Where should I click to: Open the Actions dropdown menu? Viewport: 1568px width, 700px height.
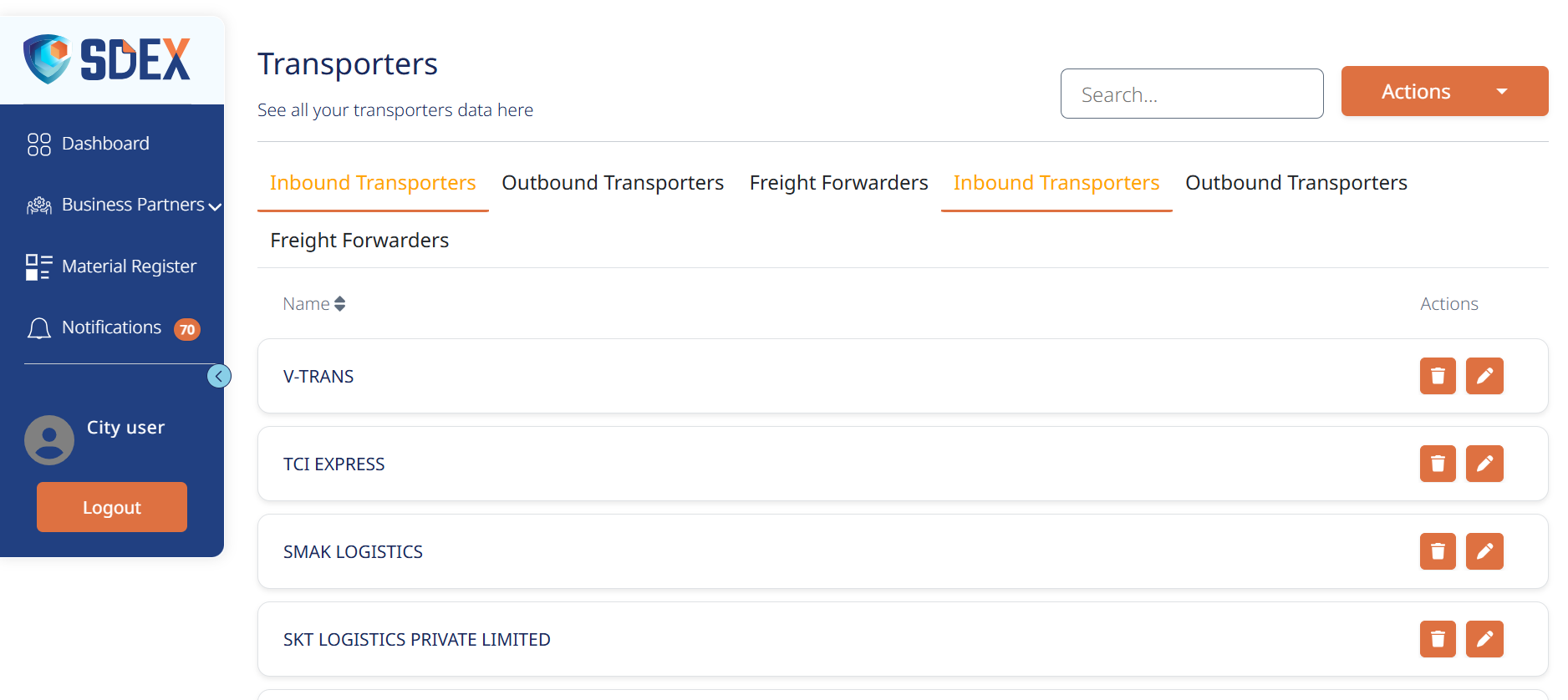[1444, 91]
